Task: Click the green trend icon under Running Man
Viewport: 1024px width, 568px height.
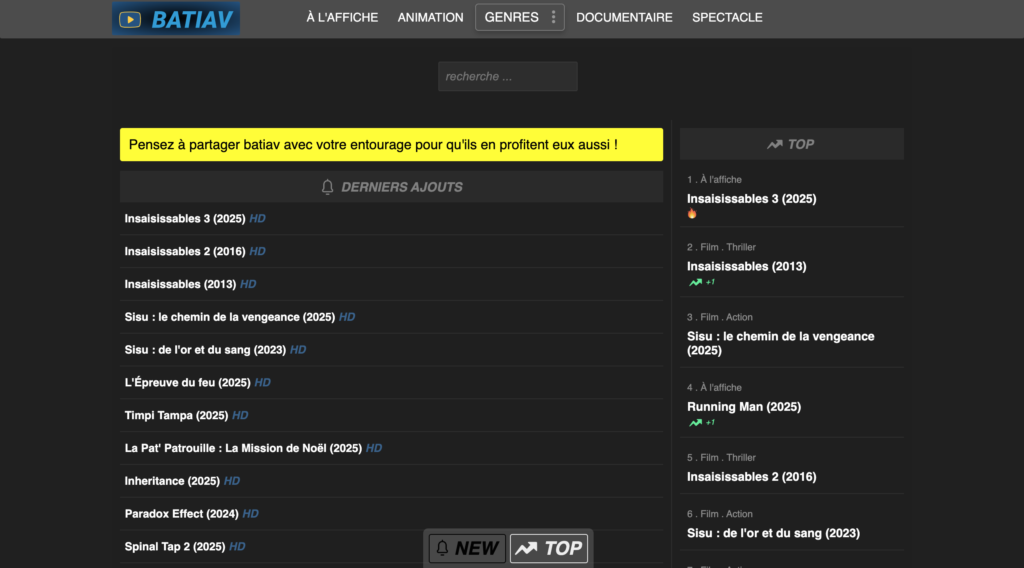Action: coord(695,422)
